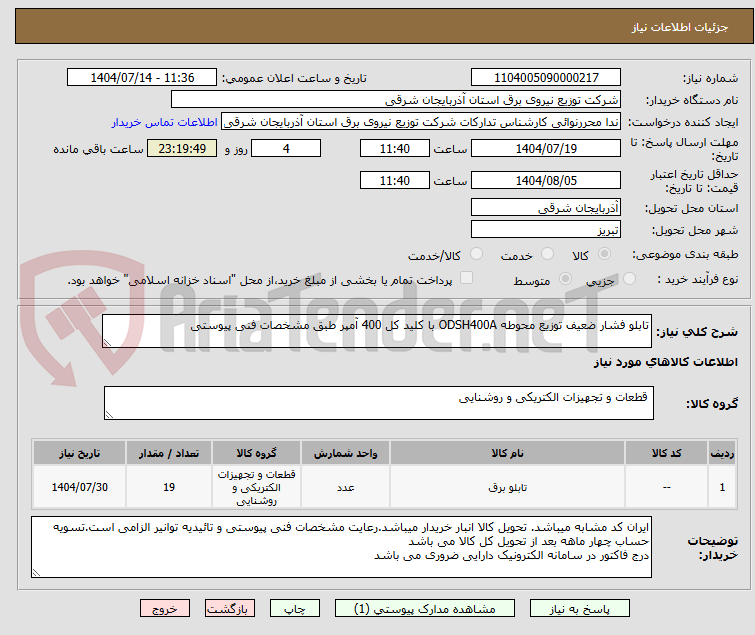
Task: Click the row number cell 1
Action: tap(722, 487)
